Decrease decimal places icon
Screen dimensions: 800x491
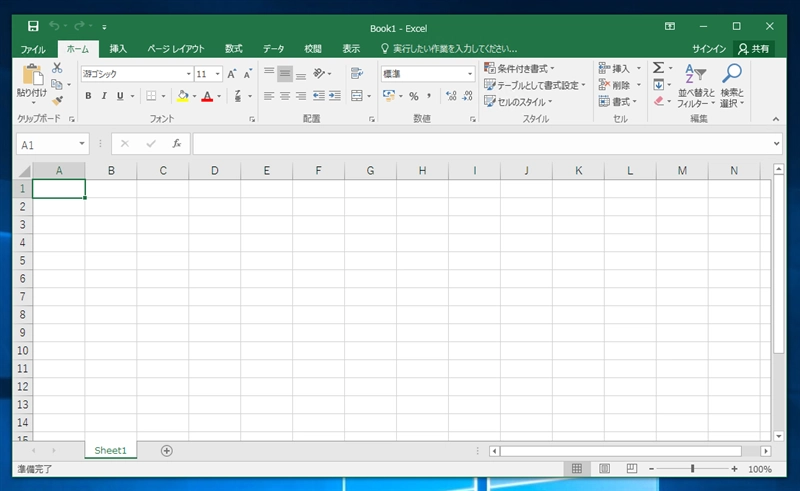467,95
